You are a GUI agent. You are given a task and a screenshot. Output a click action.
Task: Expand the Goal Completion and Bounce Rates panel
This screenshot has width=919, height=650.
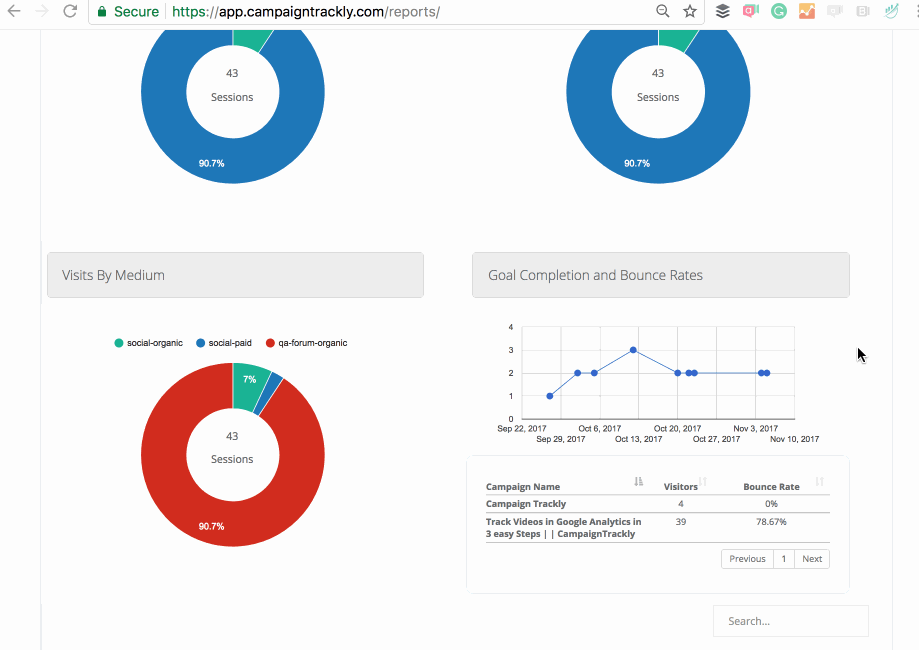(x=660, y=274)
